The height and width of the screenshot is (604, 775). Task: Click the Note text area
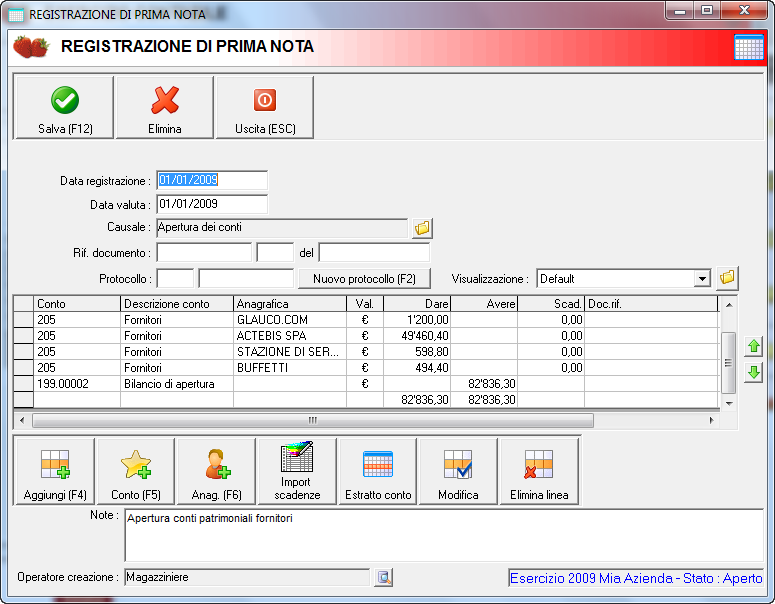tap(444, 536)
